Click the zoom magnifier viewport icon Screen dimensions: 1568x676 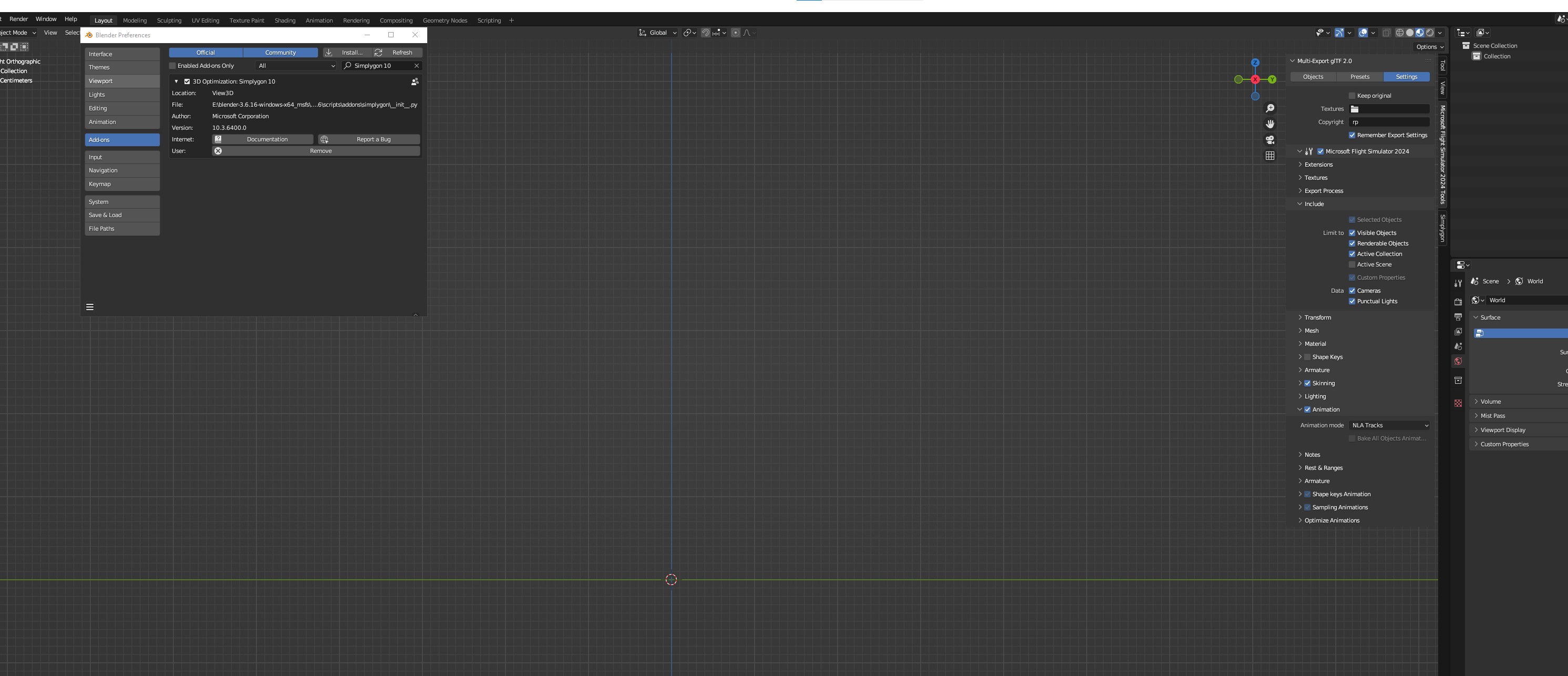(x=1270, y=108)
